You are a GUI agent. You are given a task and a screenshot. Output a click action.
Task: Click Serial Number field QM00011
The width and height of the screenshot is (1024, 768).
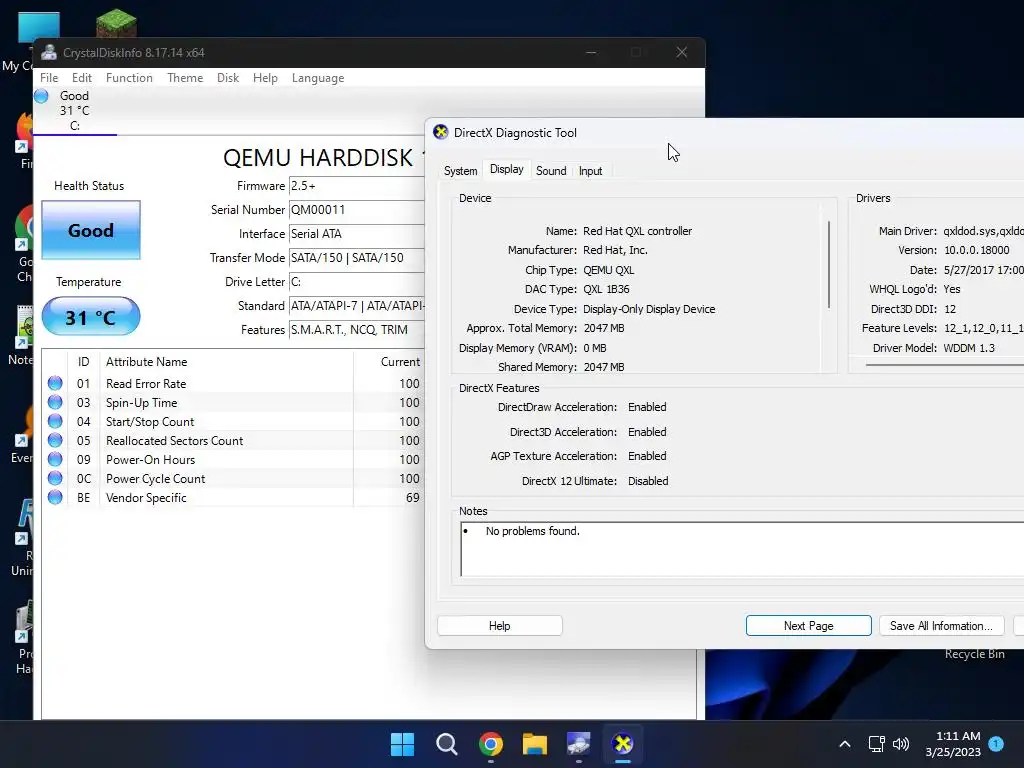[357, 210]
